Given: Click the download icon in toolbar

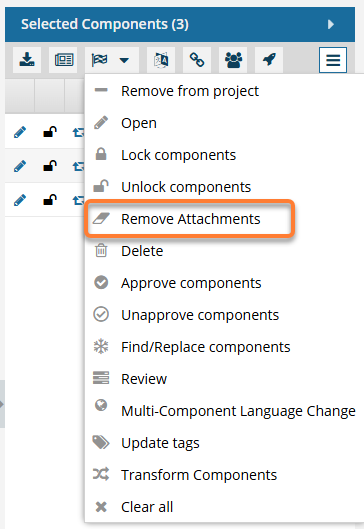Looking at the screenshot, I should click(27, 60).
